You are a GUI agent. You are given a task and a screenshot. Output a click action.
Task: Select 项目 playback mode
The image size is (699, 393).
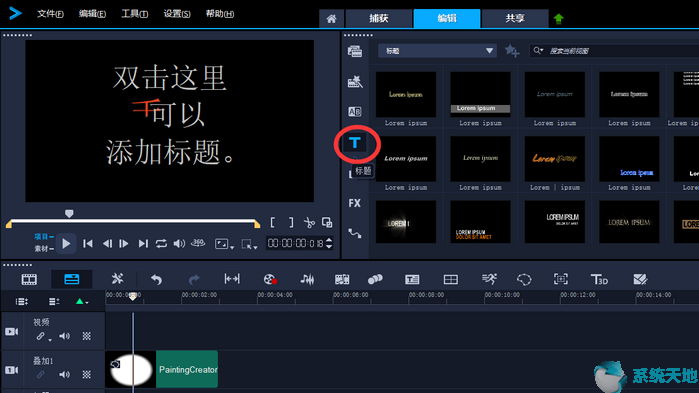point(44,237)
